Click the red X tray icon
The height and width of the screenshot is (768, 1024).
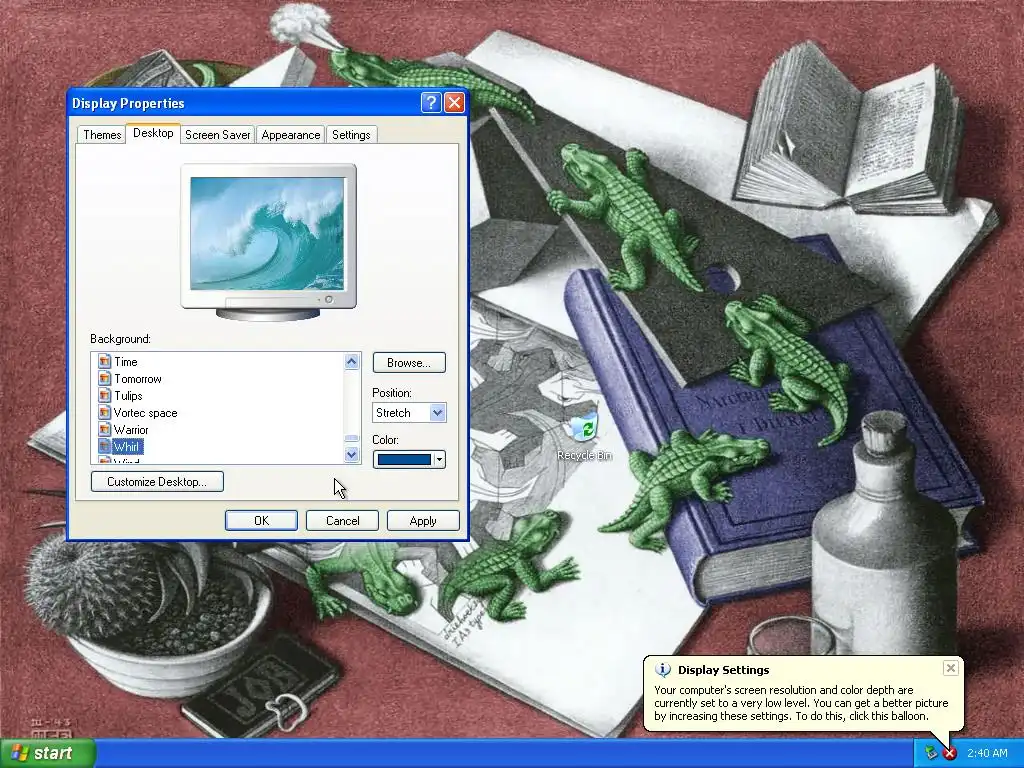click(x=950, y=753)
